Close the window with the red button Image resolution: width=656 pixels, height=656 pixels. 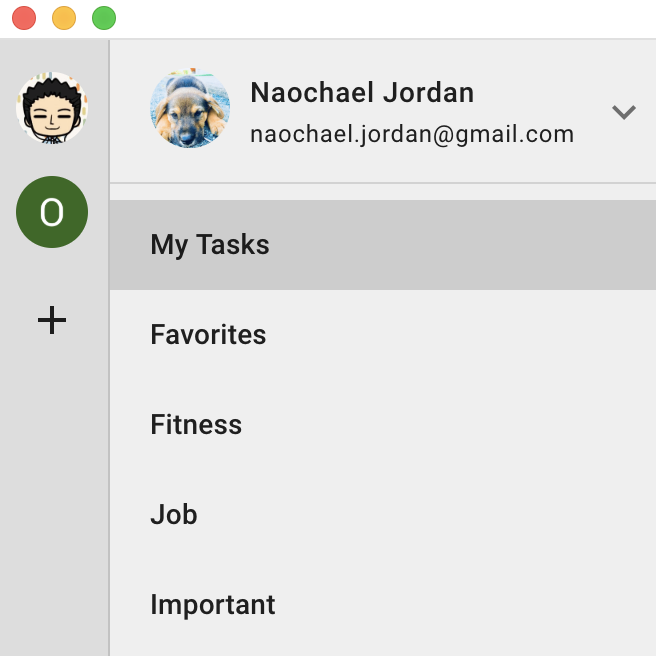click(24, 18)
